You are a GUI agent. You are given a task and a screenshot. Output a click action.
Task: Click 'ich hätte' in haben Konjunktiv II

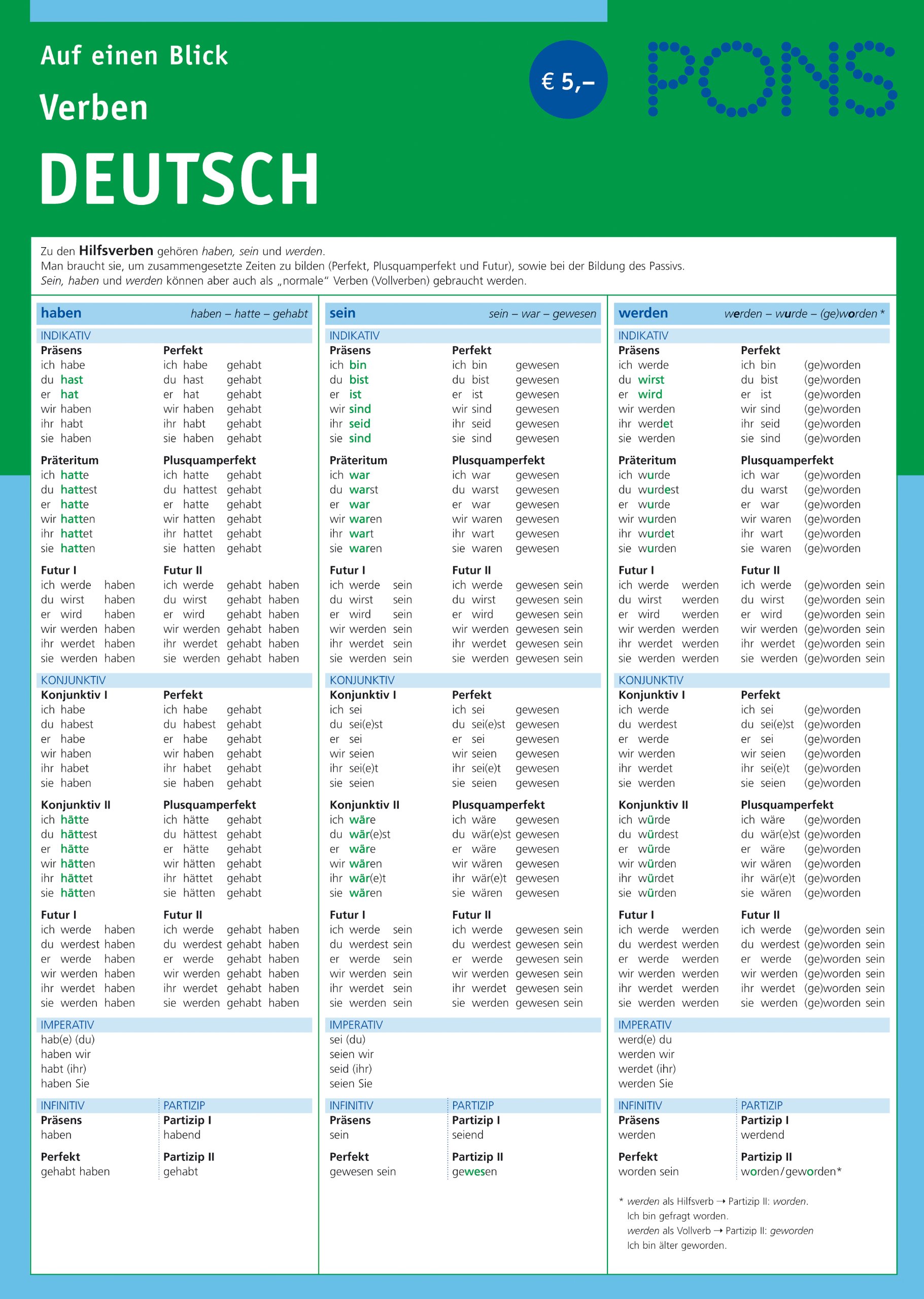click(64, 819)
